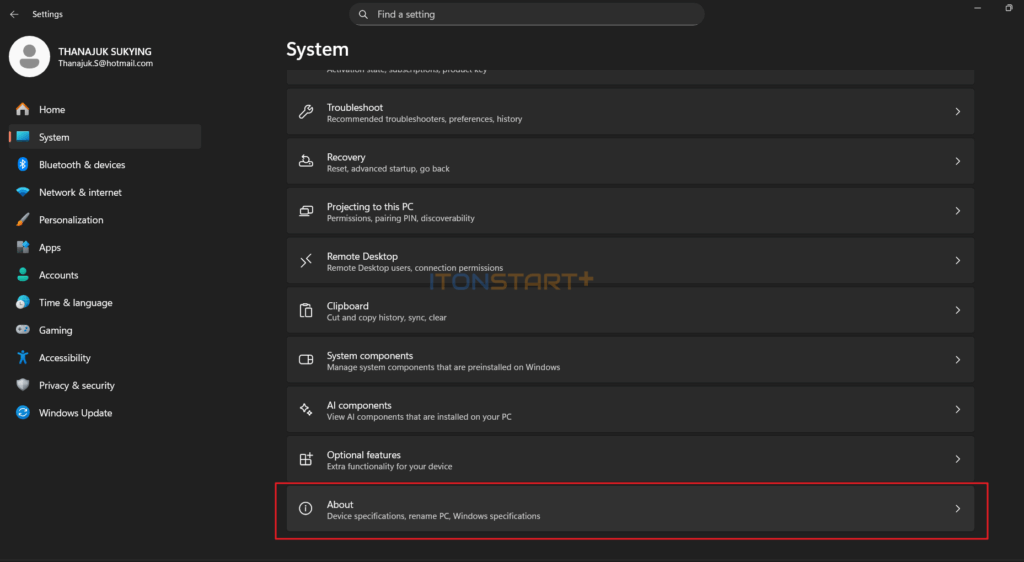Click the Accessibility figure icon
1024x562 pixels.
pos(22,358)
